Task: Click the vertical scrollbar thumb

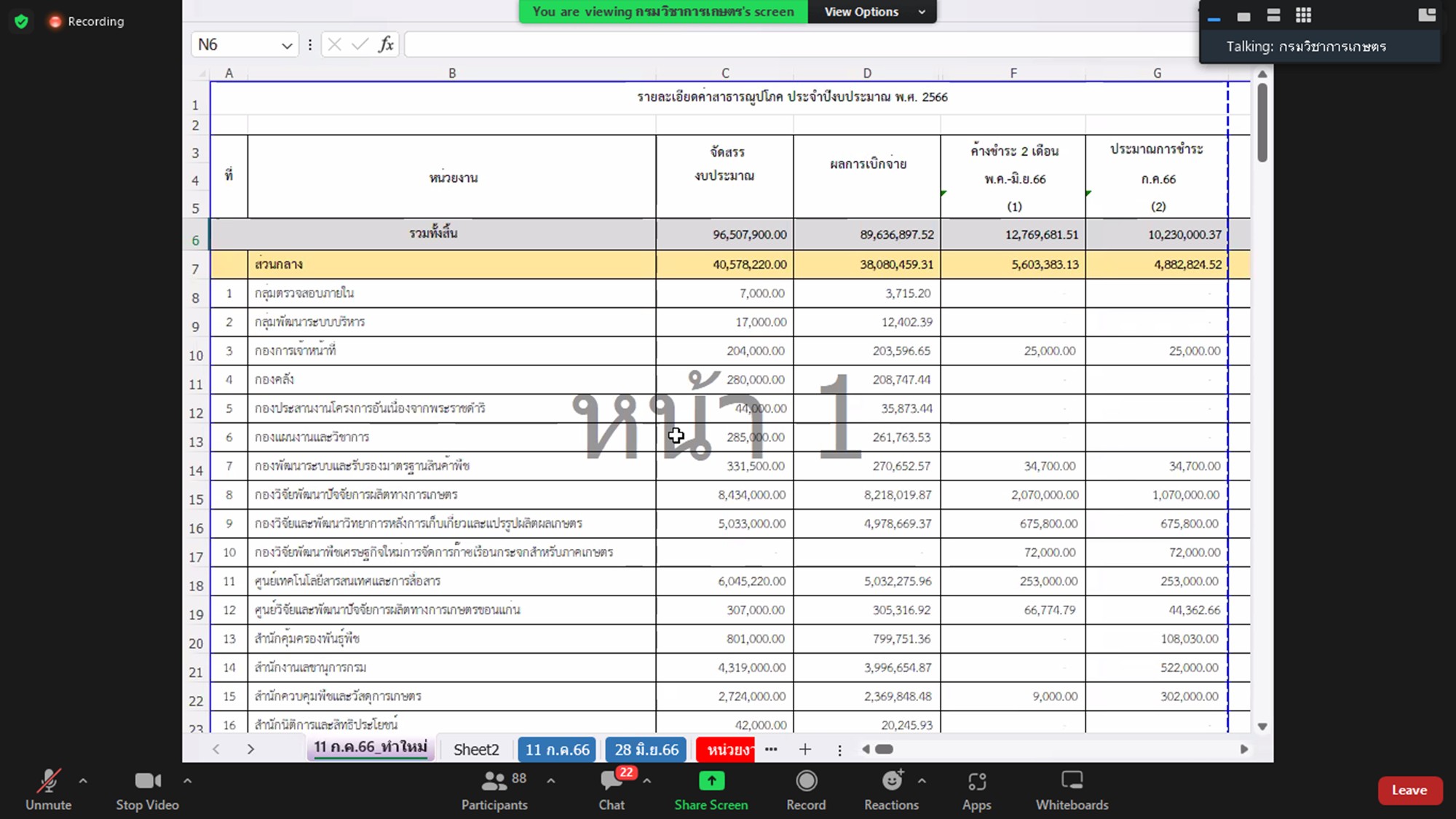Action: pos(1262,122)
